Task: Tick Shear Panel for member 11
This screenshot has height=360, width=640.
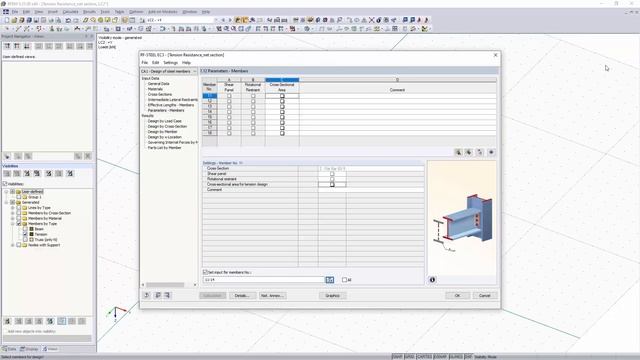Action: click(229, 96)
